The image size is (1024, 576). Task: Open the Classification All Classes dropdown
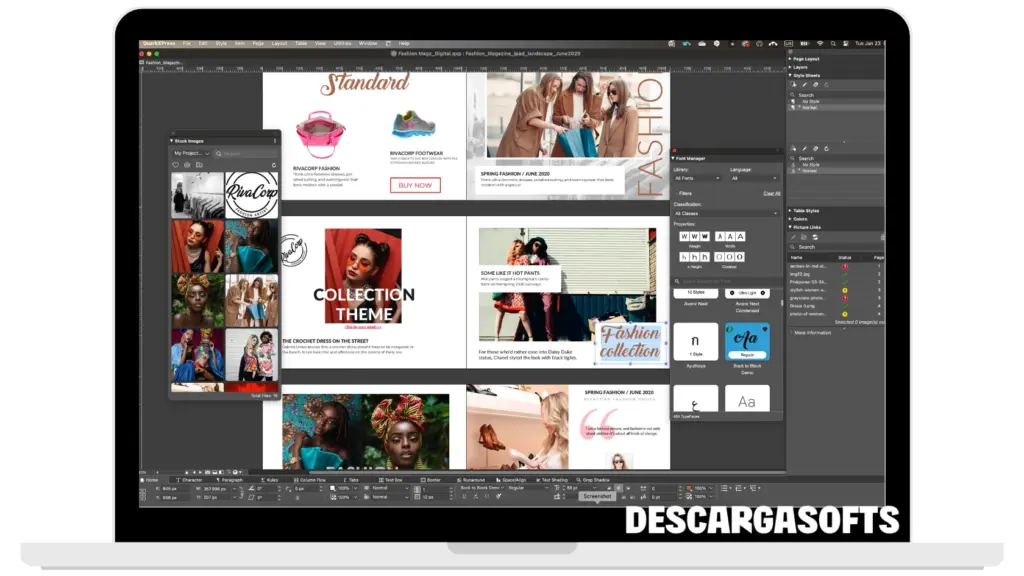[726, 213]
